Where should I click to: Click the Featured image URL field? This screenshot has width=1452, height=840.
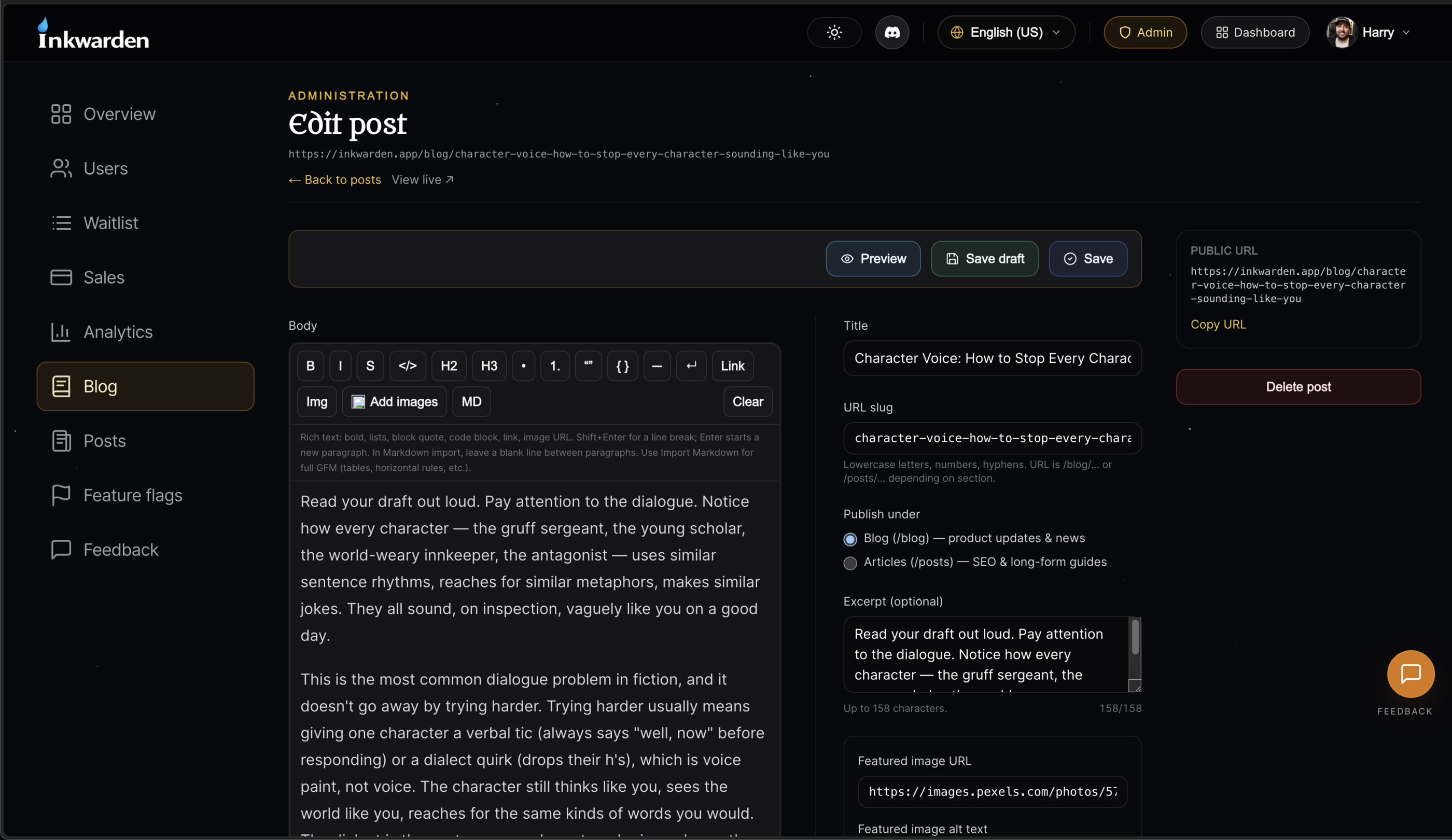[x=992, y=792]
